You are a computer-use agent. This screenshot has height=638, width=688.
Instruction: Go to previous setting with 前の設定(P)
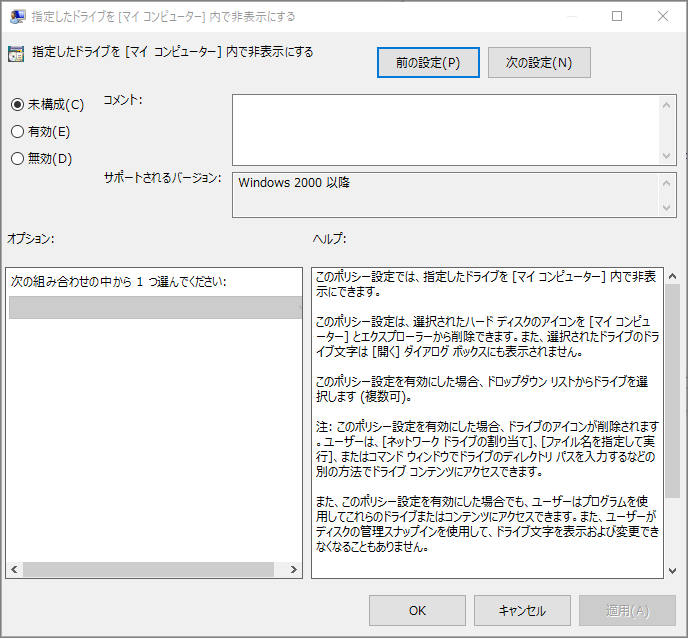[428, 62]
